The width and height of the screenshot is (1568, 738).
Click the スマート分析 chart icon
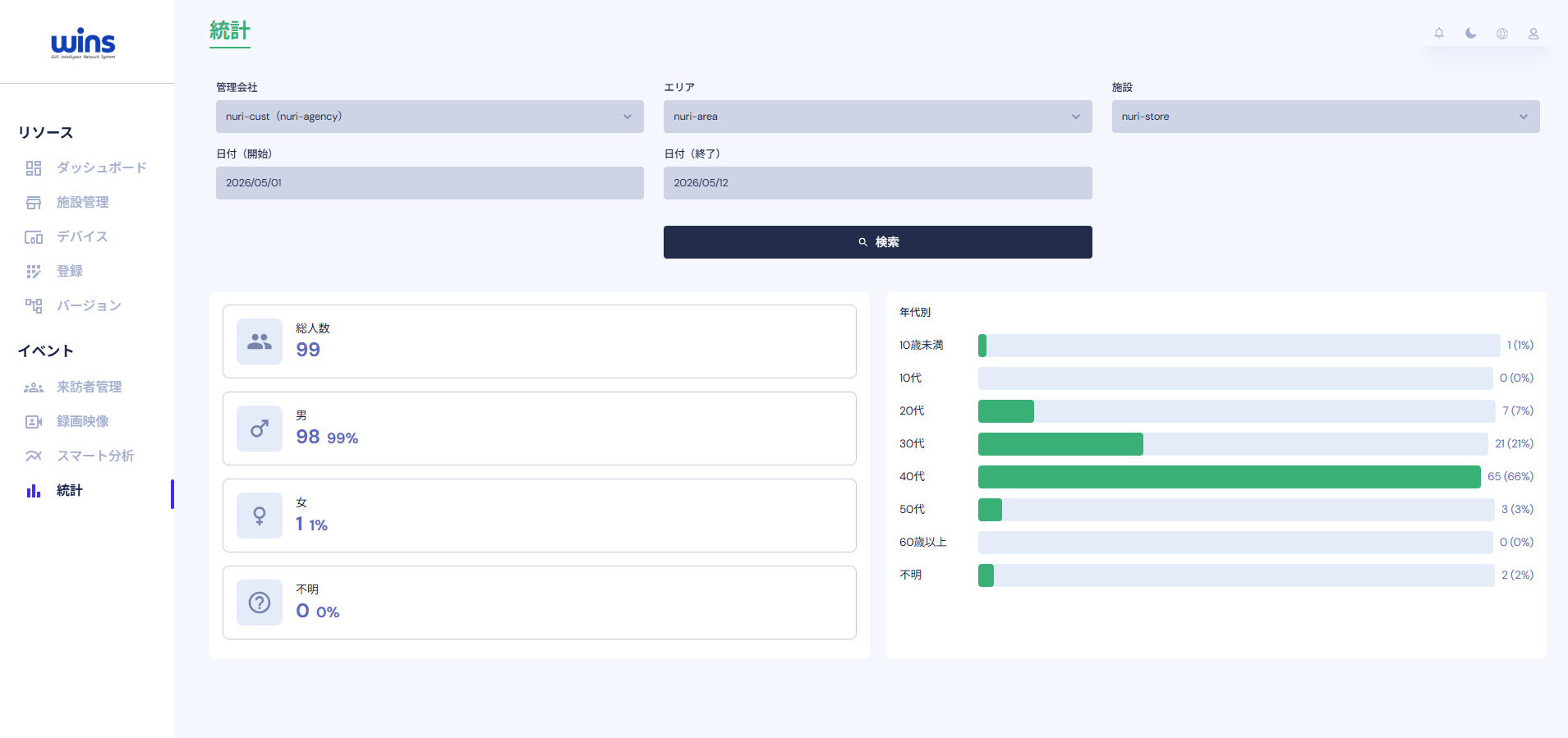[x=34, y=456]
